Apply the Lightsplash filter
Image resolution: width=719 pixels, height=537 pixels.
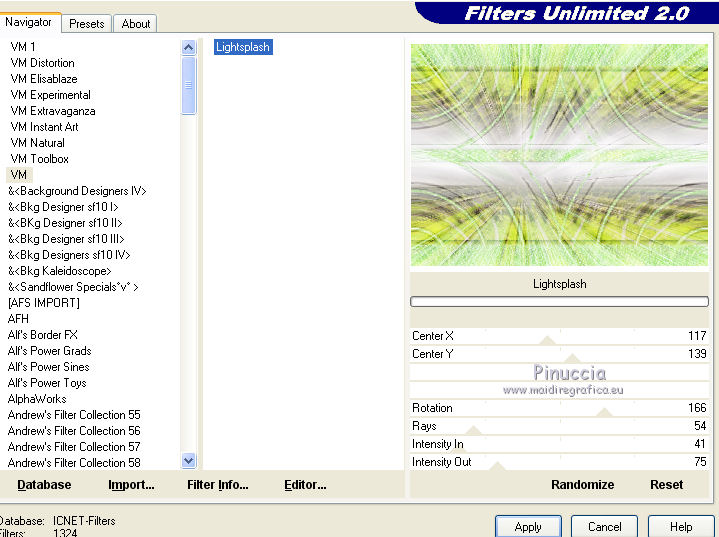pyautogui.click(x=528, y=526)
